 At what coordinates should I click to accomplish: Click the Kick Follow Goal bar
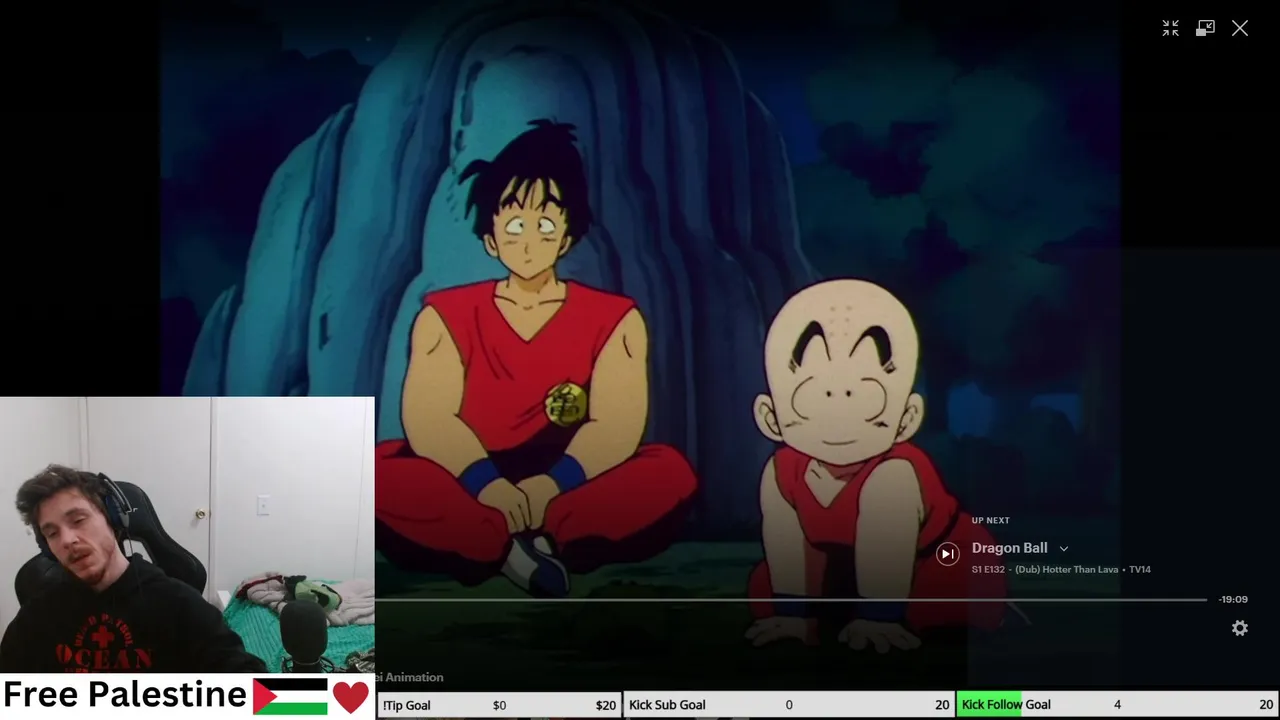tap(1117, 705)
